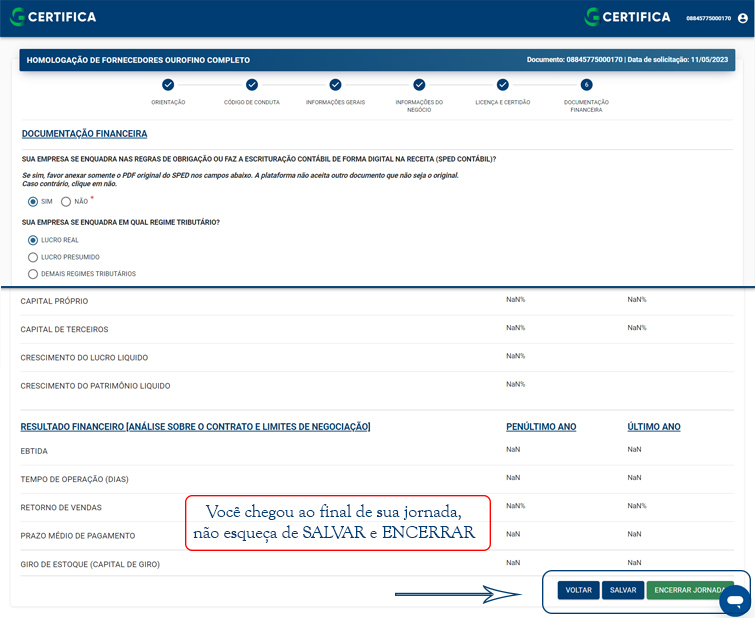Go to the Código de Conduta step checkmark
This screenshot has width=755, height=618.
coord(252,85)
